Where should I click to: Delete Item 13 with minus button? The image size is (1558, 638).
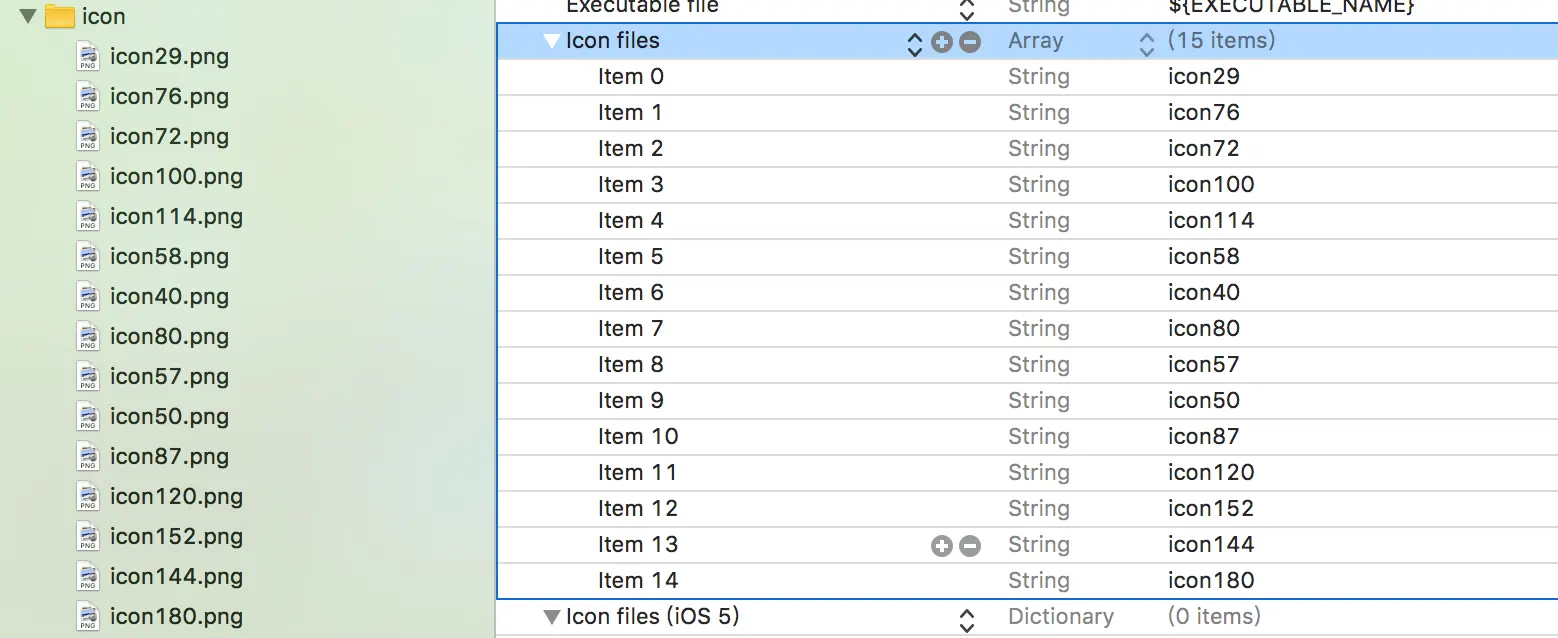click(x=969, y=545)
